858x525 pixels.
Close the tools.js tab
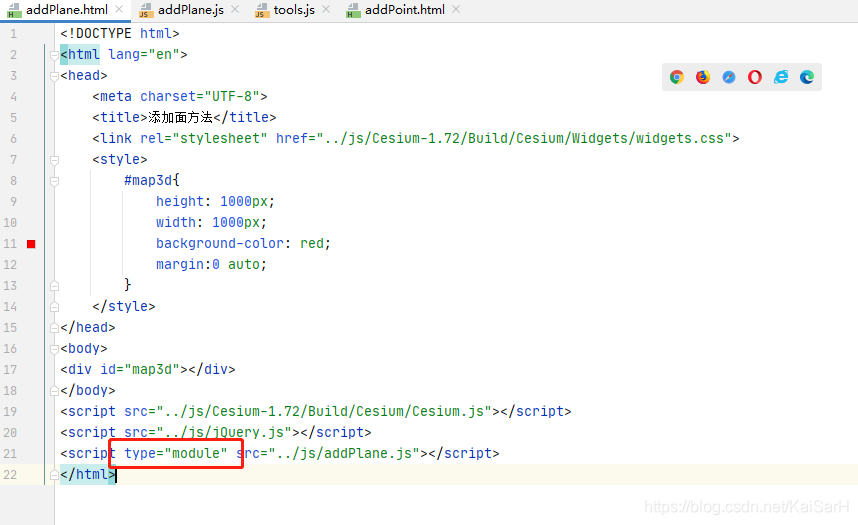click(326, 9)
